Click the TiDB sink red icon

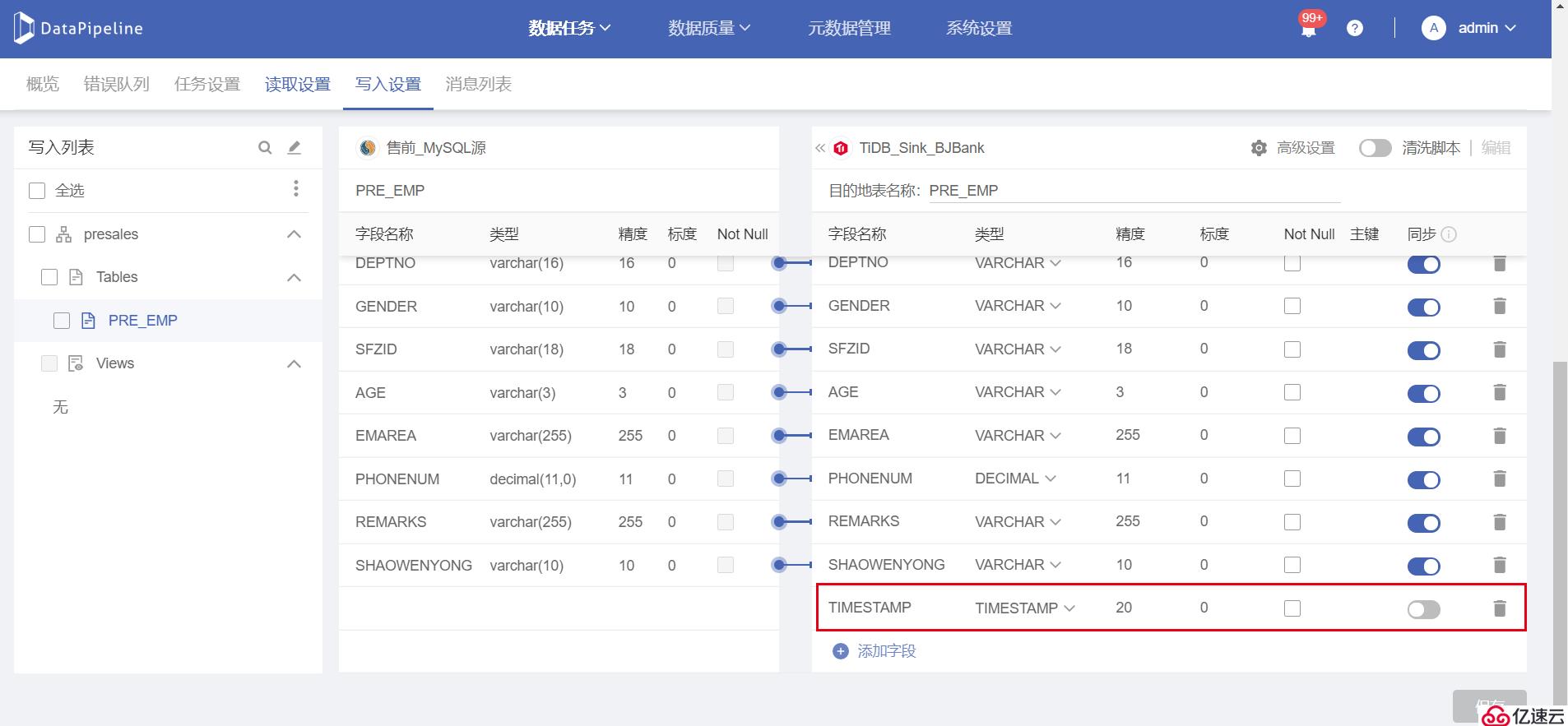(x=841, y=148)
